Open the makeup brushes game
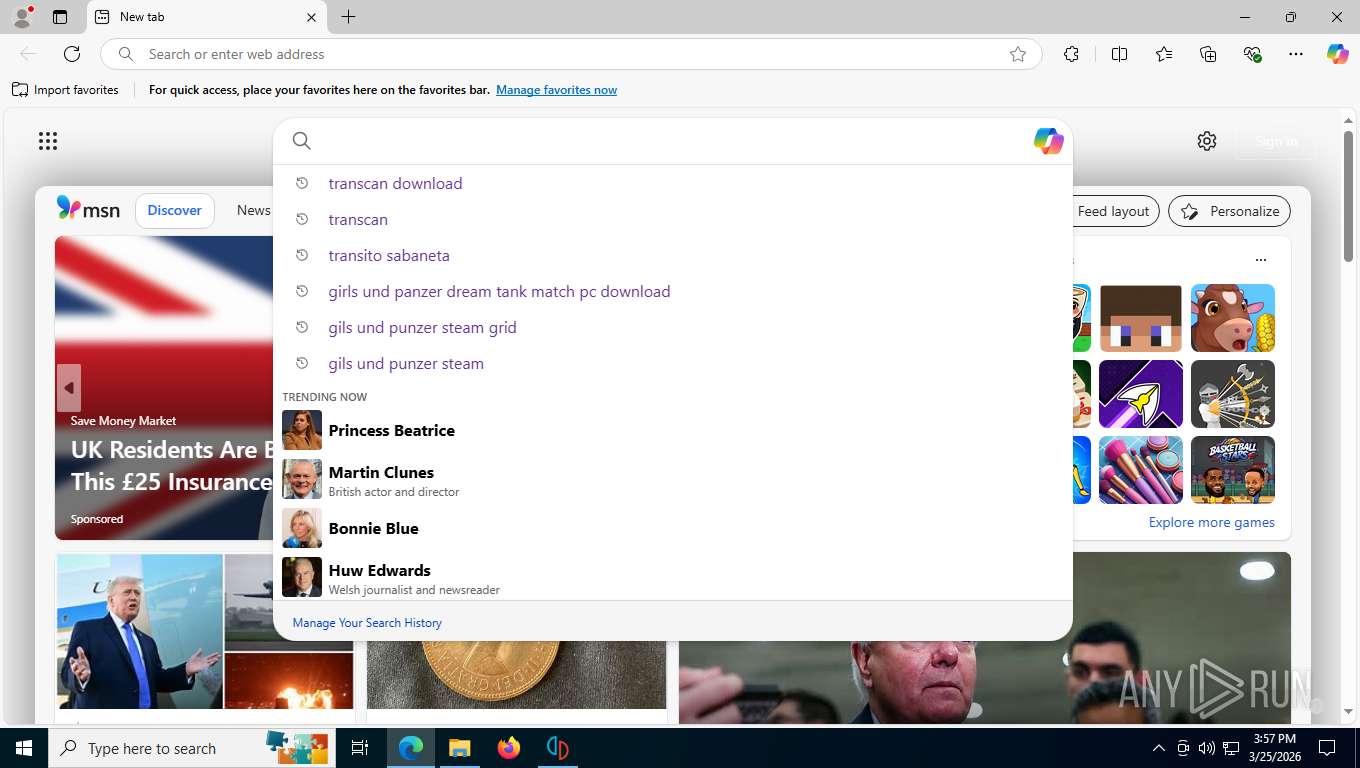The width and height of the screenshot is (1360, 768). pyautogui.click(x=1141, y=470)
